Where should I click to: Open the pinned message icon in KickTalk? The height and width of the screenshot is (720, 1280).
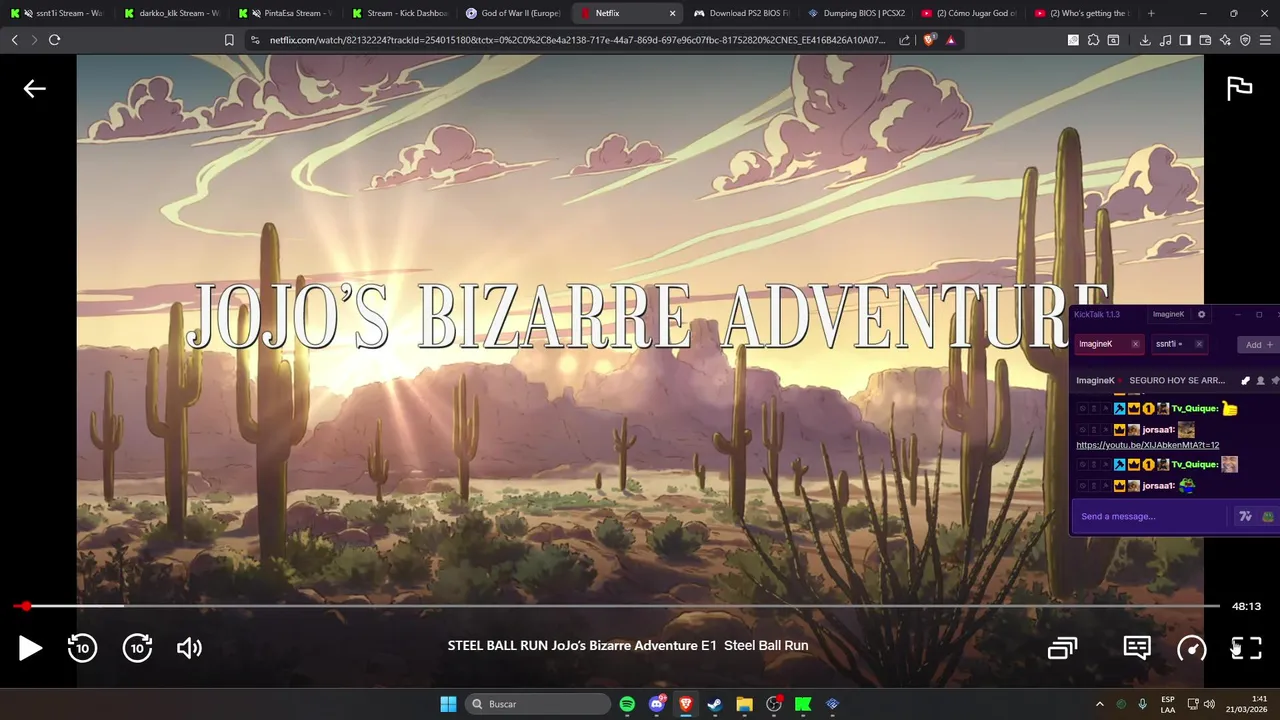click(1275, 381)
